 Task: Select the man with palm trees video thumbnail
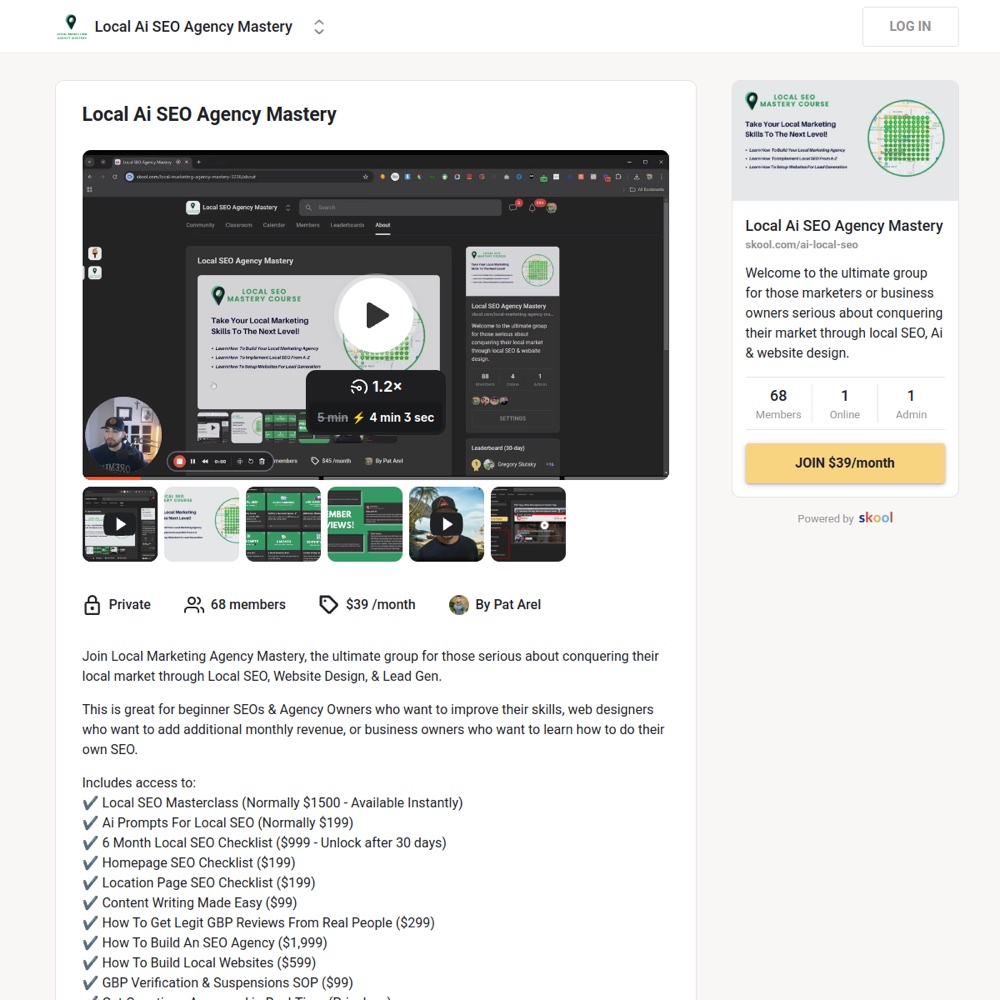coord(446,524)
